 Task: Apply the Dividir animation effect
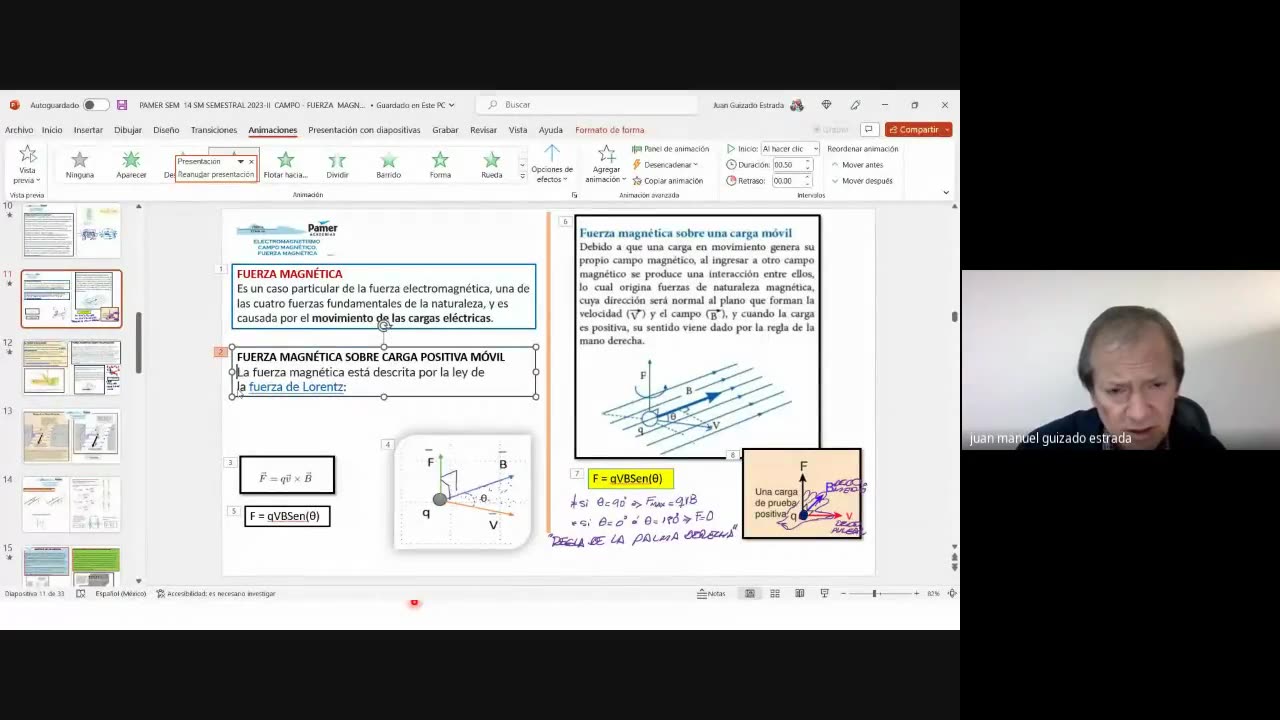[x=337, y=165]
